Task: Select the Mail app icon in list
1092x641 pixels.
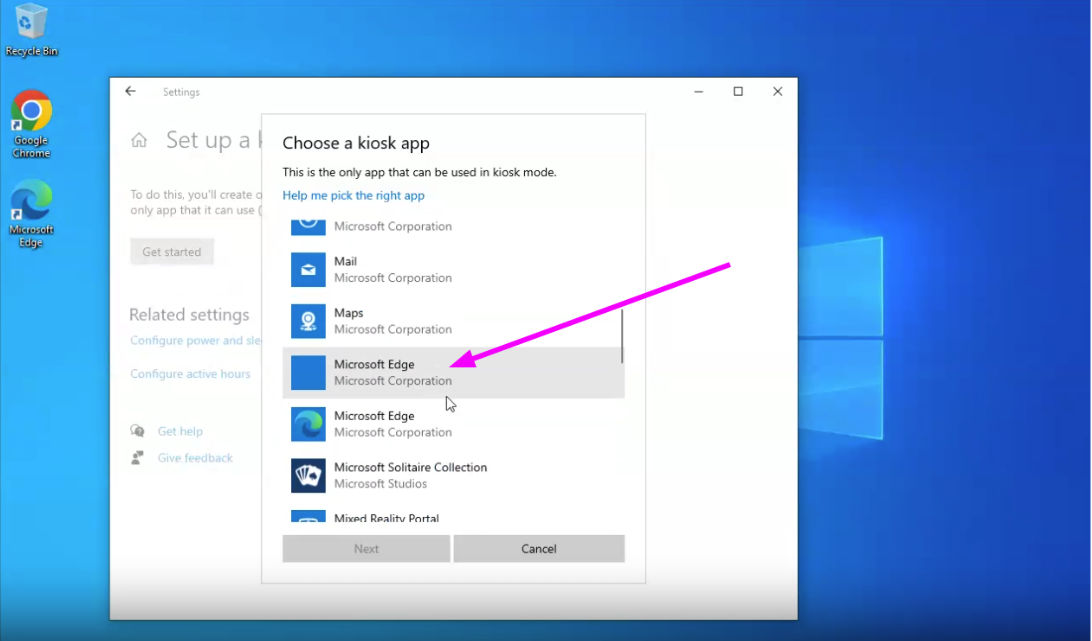Action: (308, 269)
